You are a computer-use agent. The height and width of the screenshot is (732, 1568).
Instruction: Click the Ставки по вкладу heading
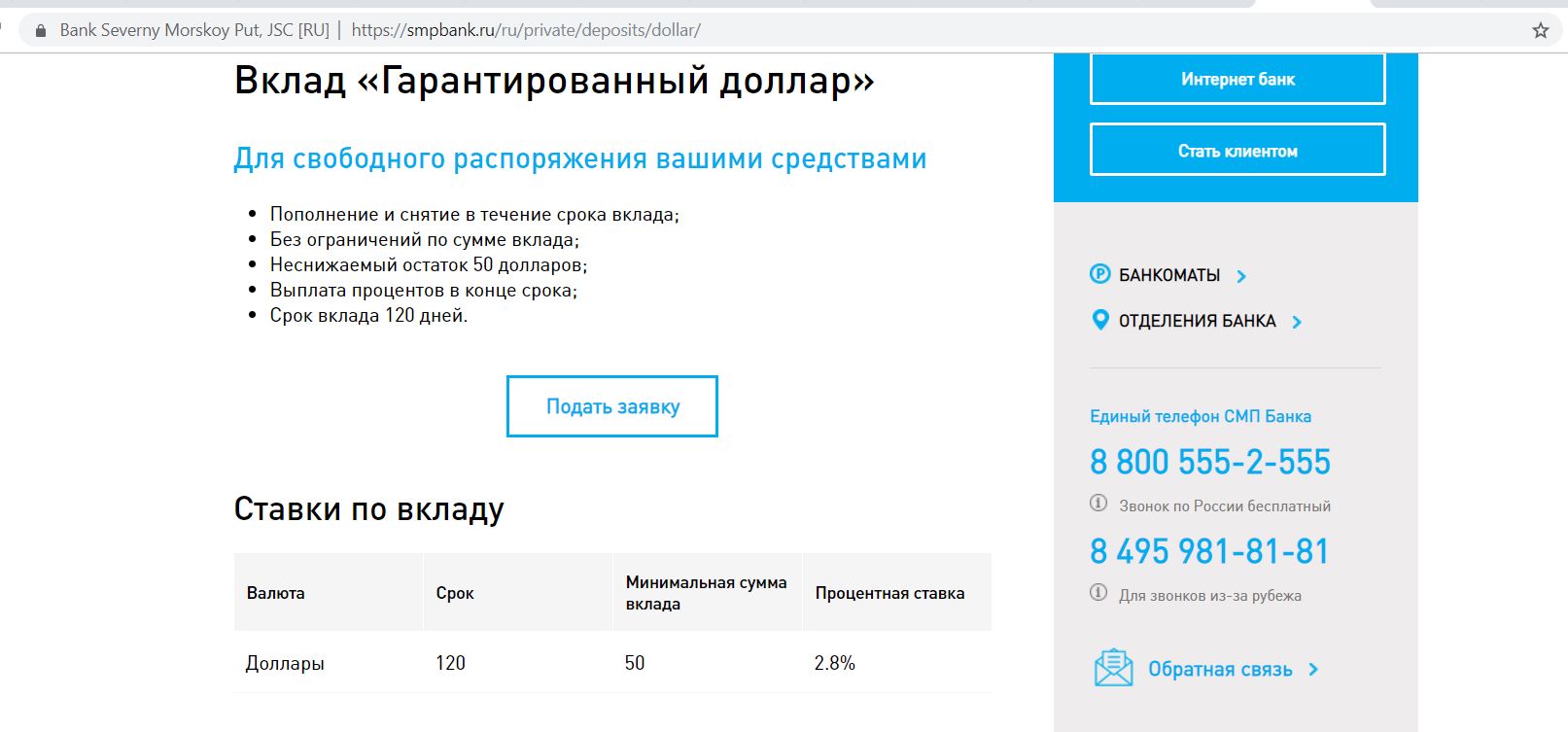(x=369, y=509)
